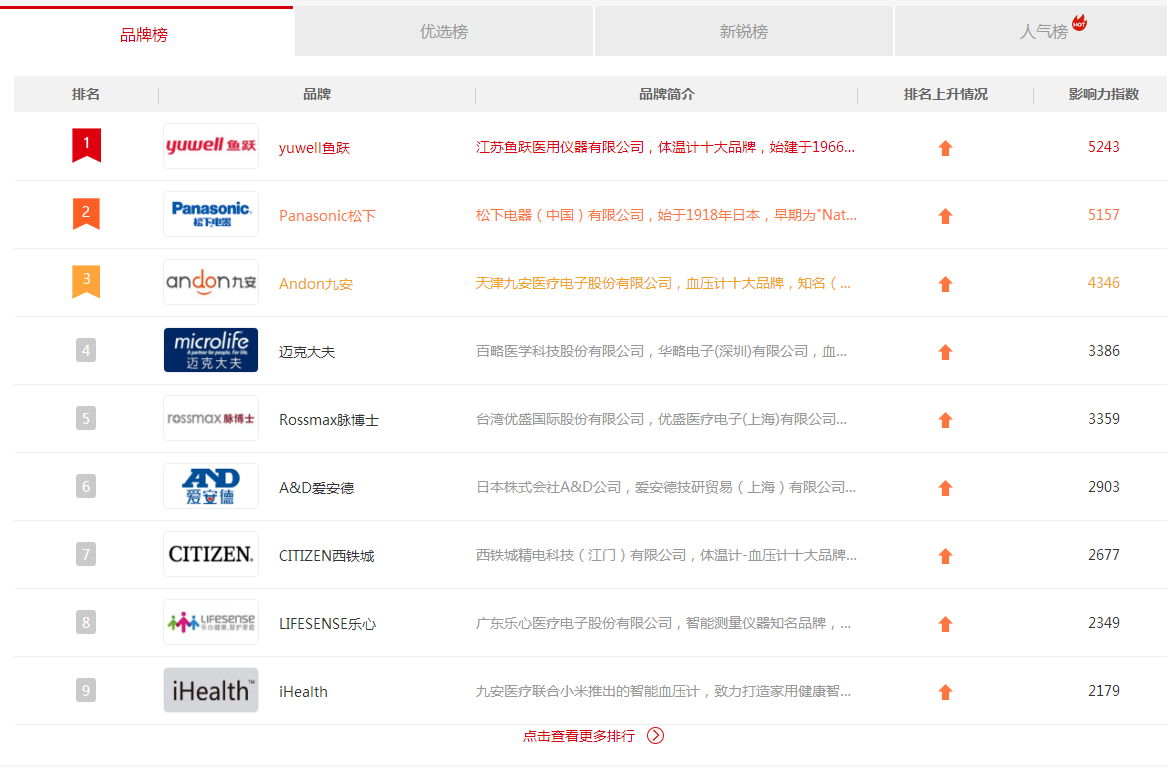Click the iHealth logo image
The height and width of the screenshot is (767, 1167).
click(211, 690)
